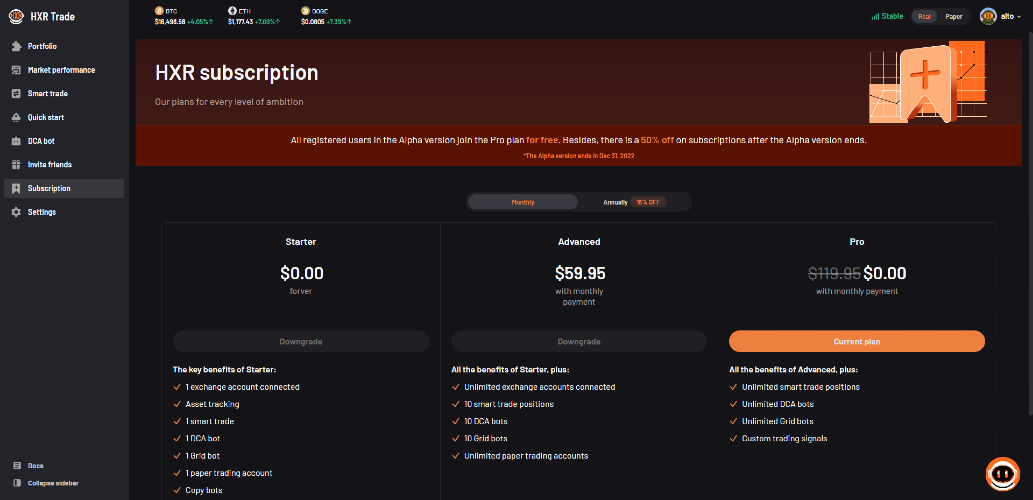Select Annually billing option

635,202
